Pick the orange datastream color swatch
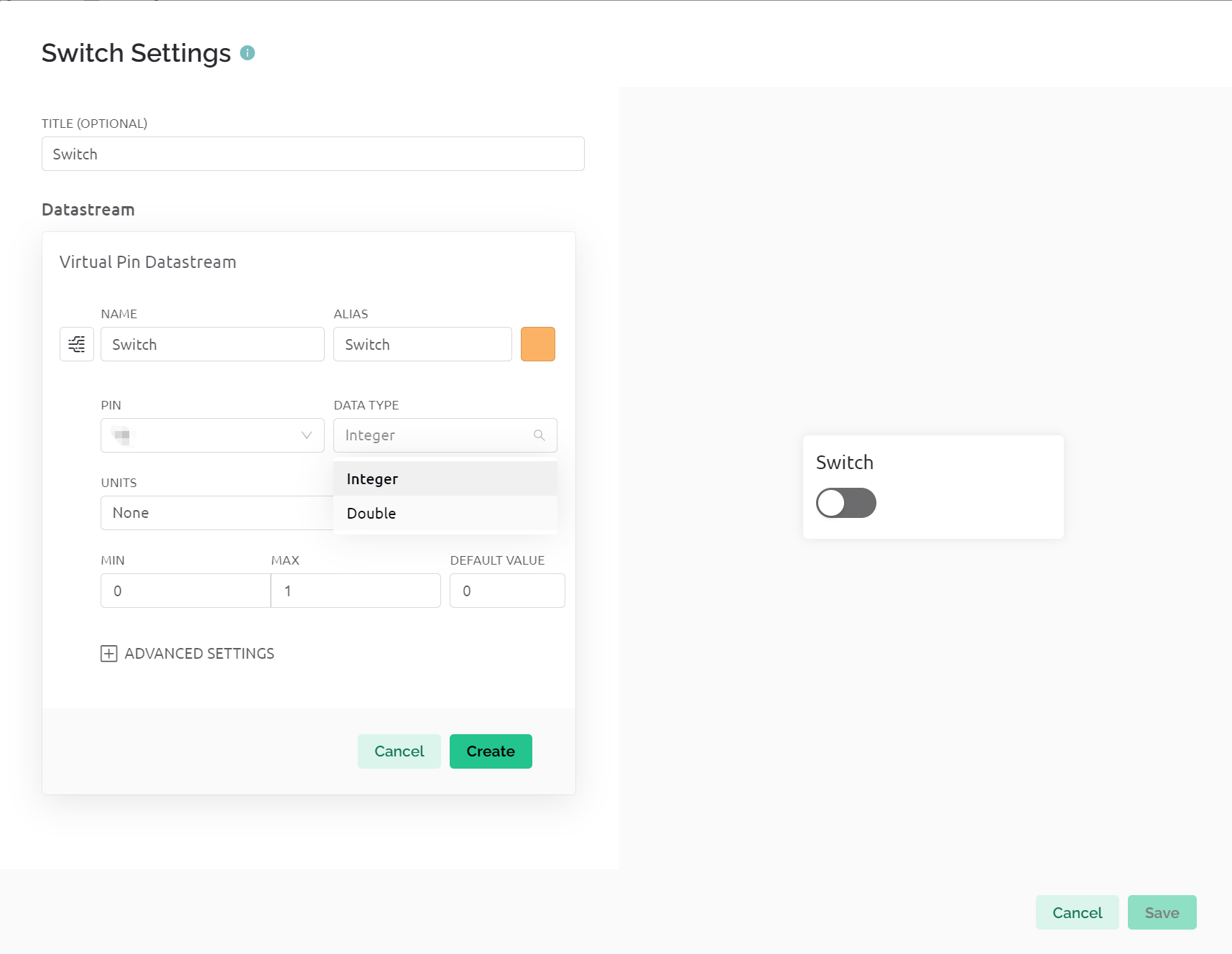Viewport: 1232px width, 954px height. click(538, 344)
